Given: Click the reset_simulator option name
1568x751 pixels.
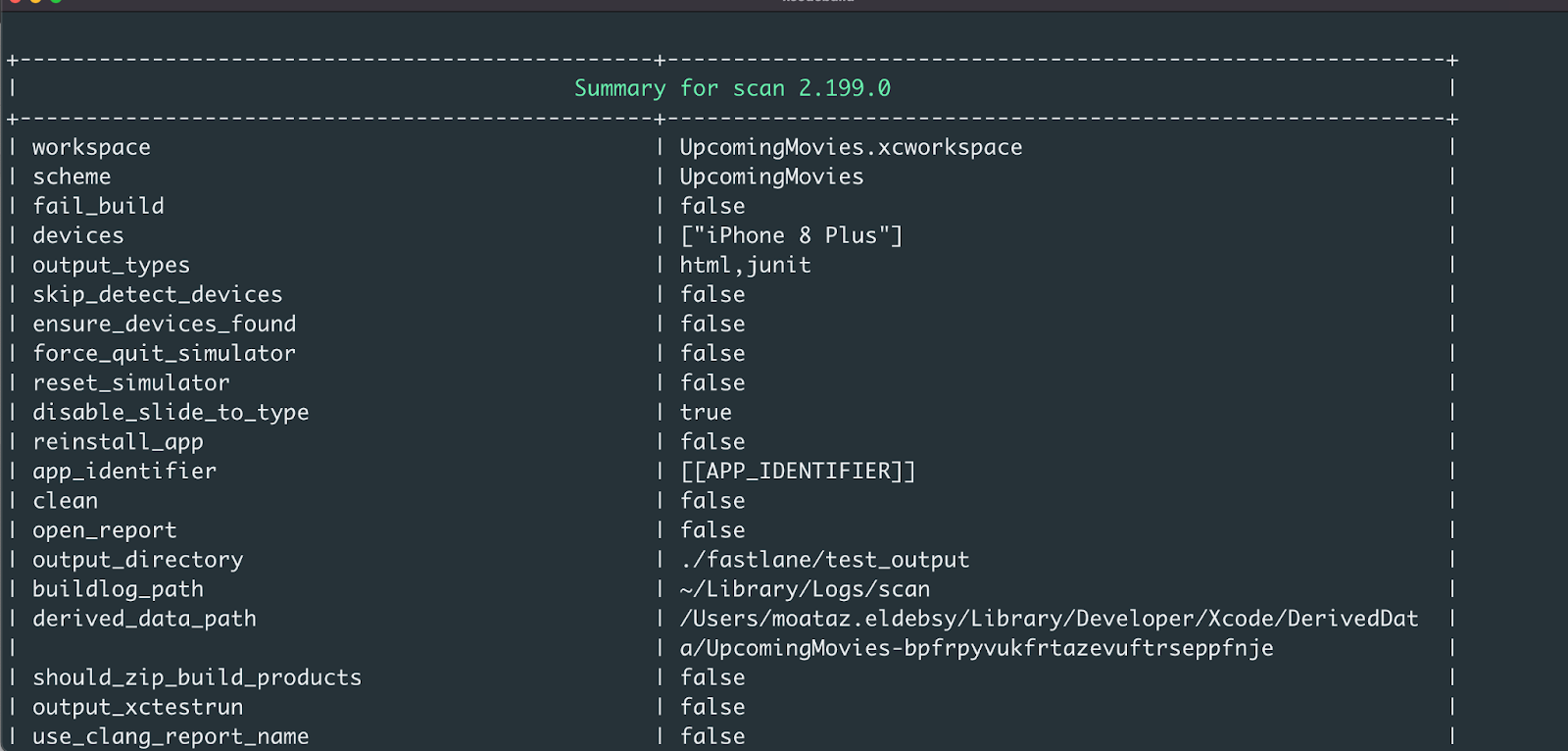Looking at the screenshot, I should click(x=130, y=382).
